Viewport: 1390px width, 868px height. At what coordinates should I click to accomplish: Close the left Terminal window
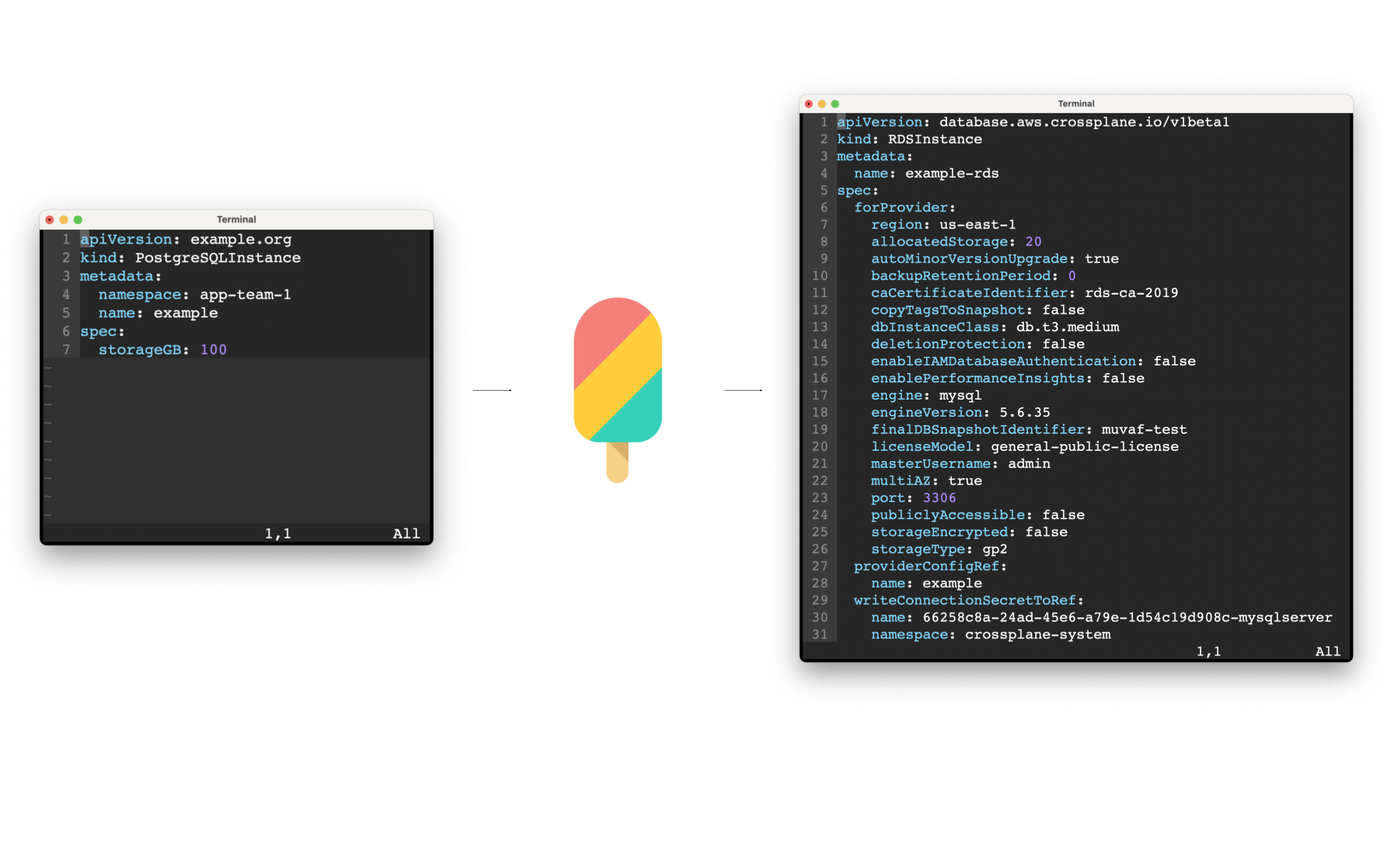tap(50, 220)
